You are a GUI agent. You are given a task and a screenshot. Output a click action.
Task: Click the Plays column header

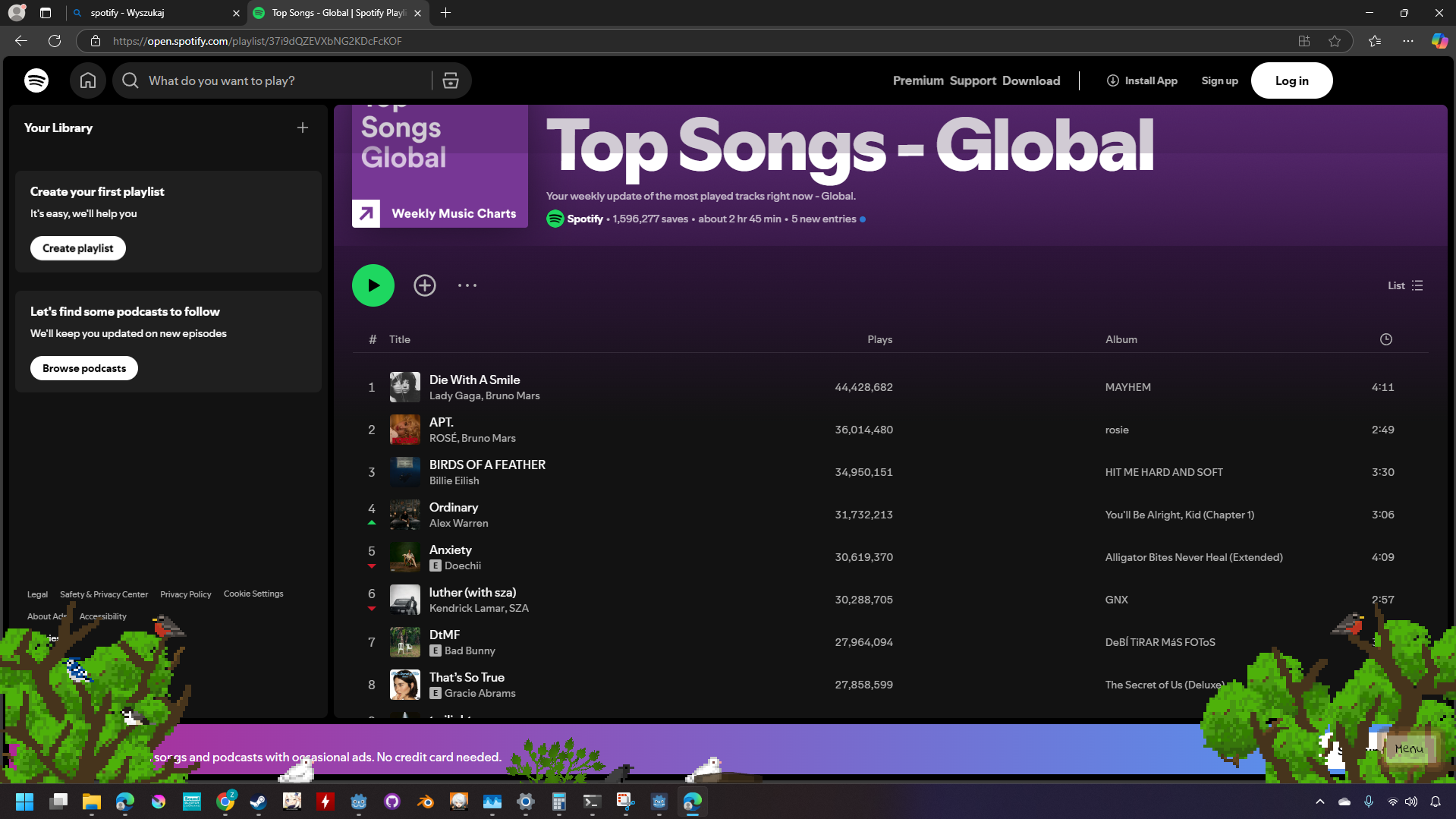tap(880, 339)
